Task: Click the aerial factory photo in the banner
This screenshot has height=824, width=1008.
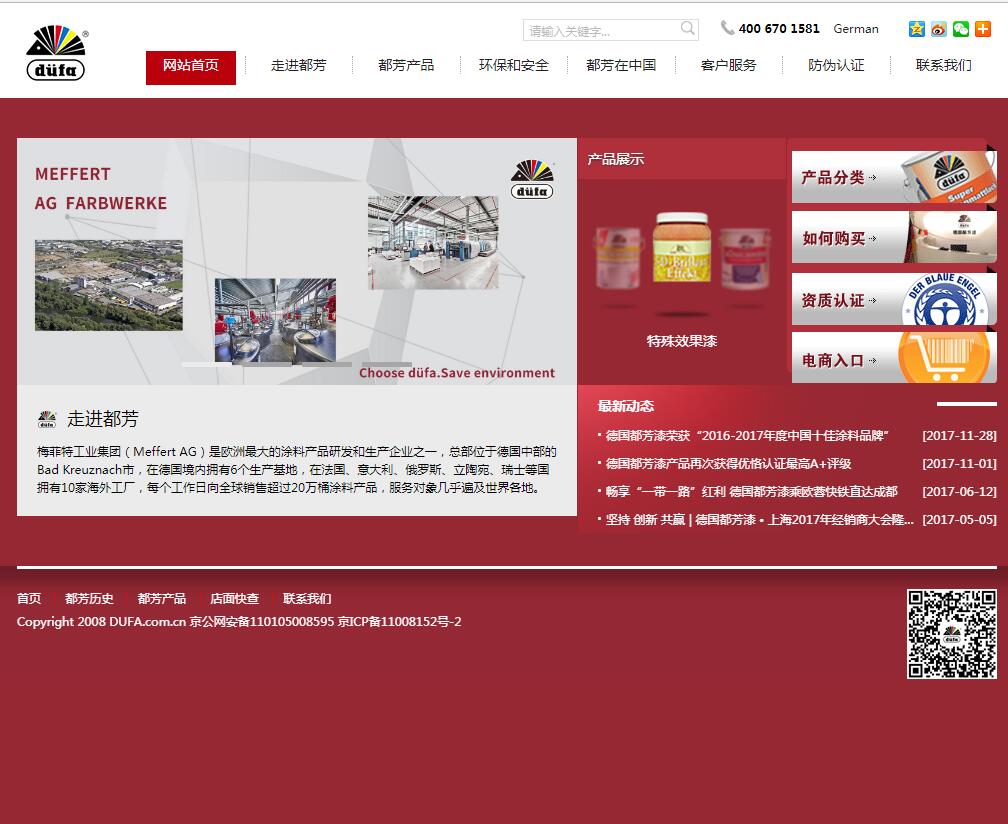Action: 109,285
